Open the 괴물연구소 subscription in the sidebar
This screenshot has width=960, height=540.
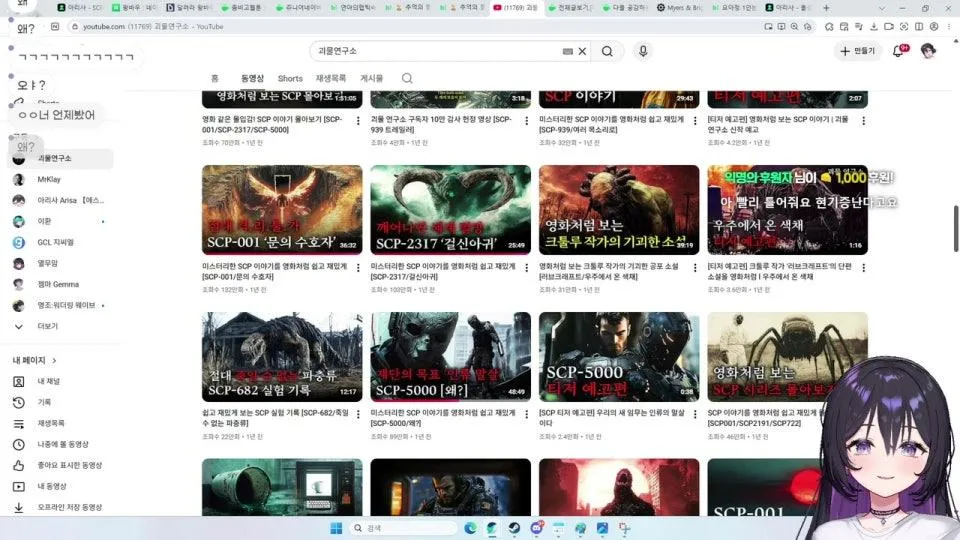(59, 159)
